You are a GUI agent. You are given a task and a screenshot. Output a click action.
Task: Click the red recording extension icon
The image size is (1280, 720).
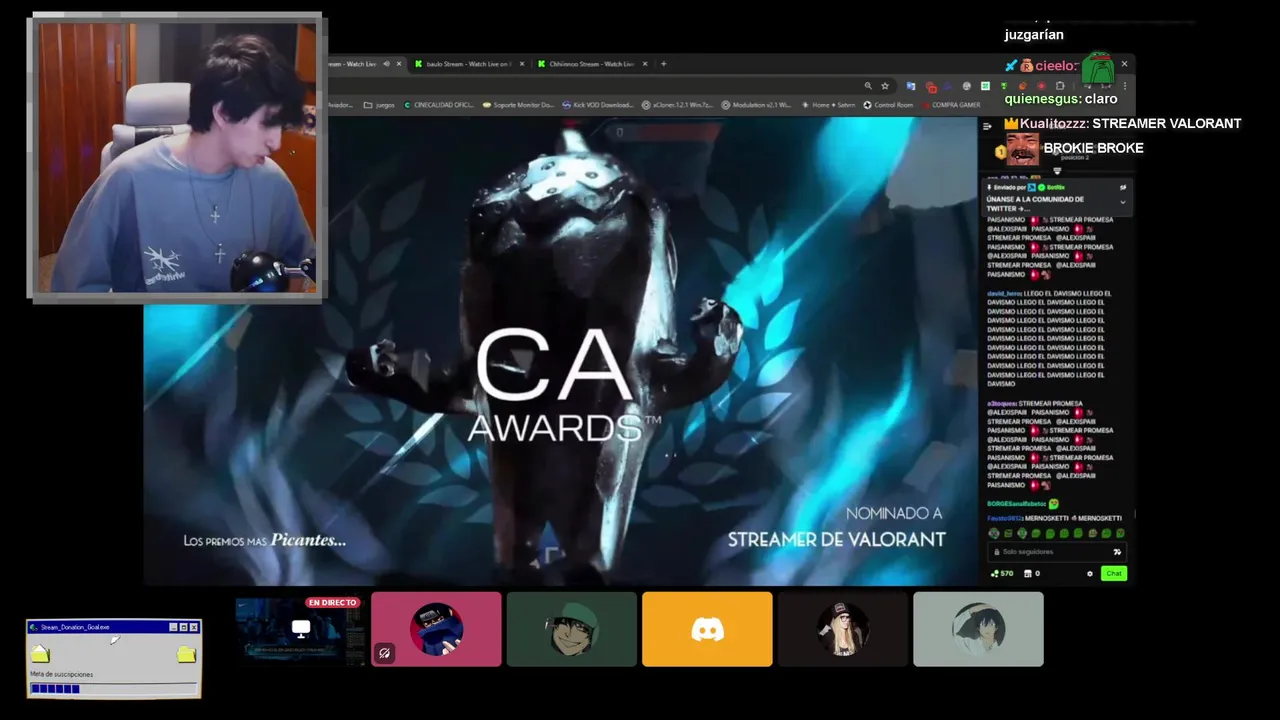pyautogui.click(x=1041, y=86)
